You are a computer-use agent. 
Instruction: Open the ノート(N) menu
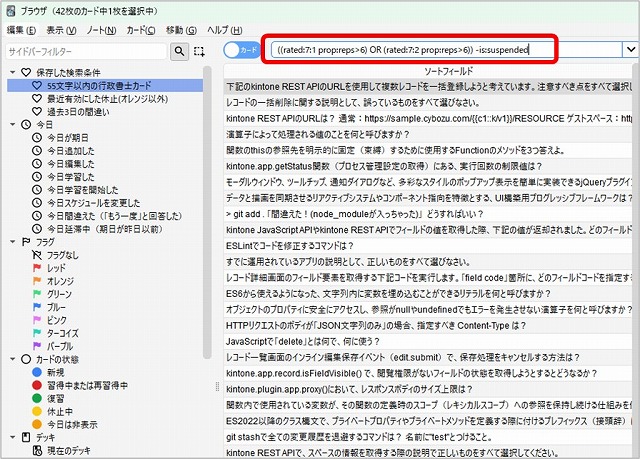coord(101,30)
